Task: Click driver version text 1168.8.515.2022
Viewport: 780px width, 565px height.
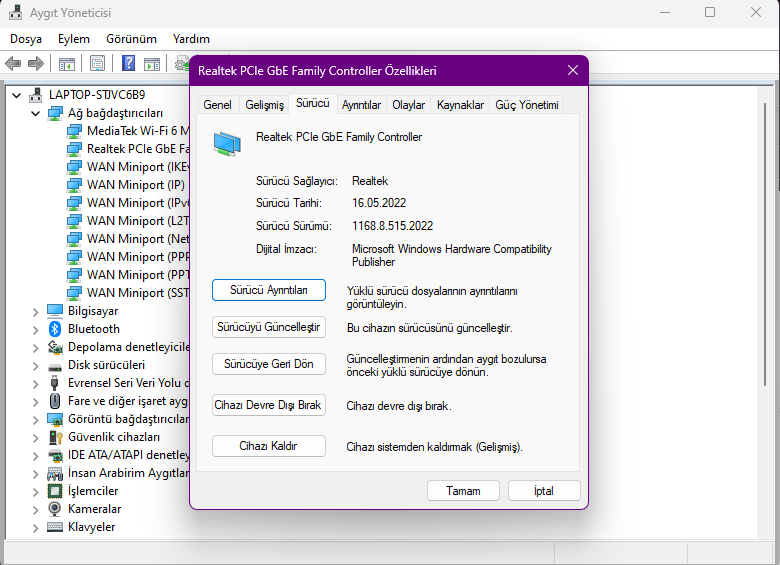Action: pyautogui.click(x=392, y=226)
